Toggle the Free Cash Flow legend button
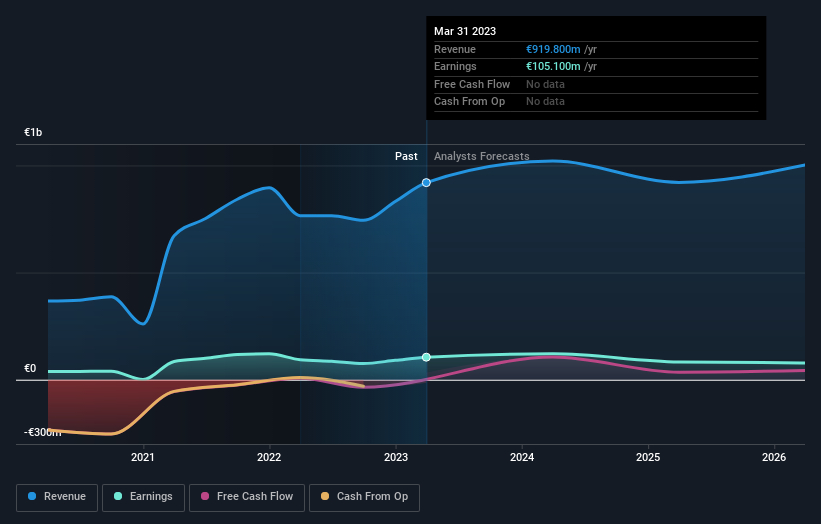 tap(247, 497)
